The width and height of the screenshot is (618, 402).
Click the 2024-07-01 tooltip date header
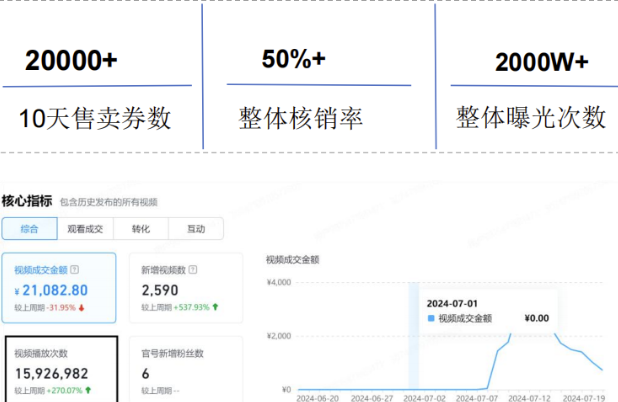pos(455,301)
